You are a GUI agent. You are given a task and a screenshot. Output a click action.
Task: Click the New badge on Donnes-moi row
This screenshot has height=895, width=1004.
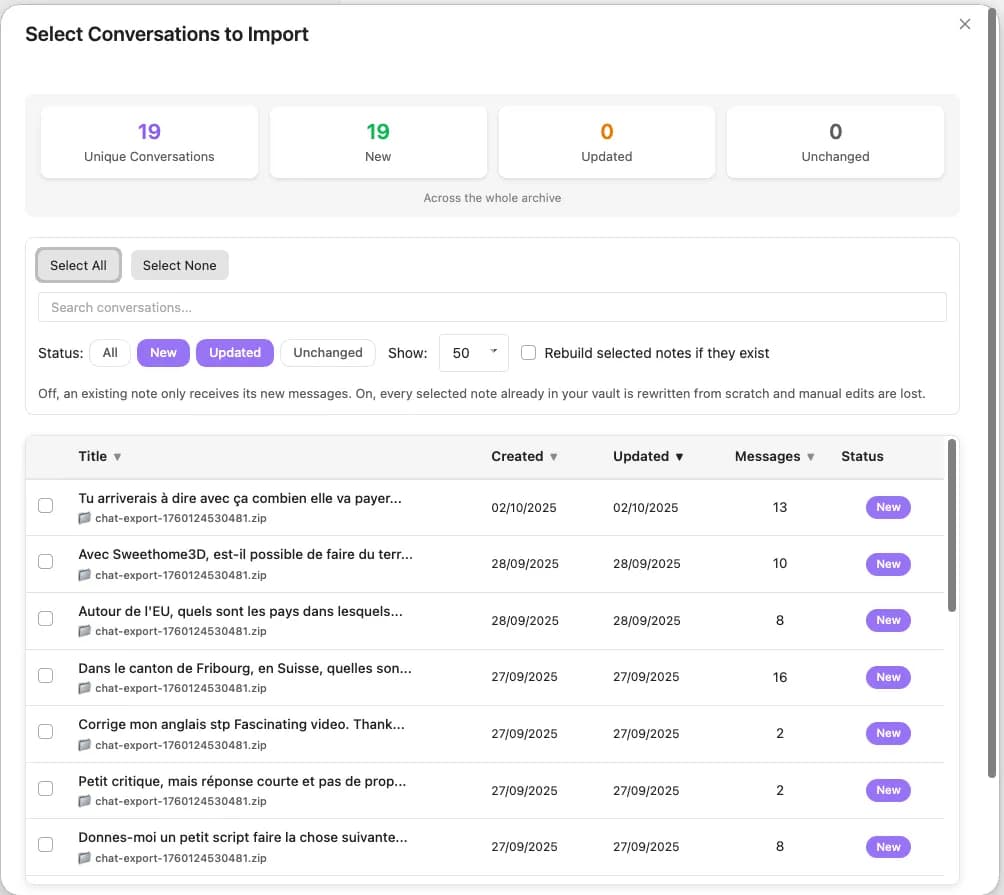(x=888, y=847)
